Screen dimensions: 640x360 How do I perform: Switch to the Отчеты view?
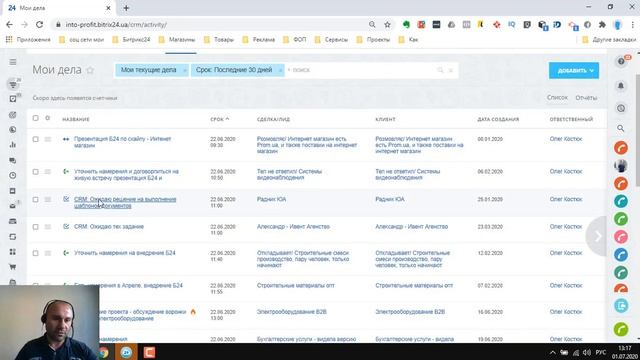(586, 98)
